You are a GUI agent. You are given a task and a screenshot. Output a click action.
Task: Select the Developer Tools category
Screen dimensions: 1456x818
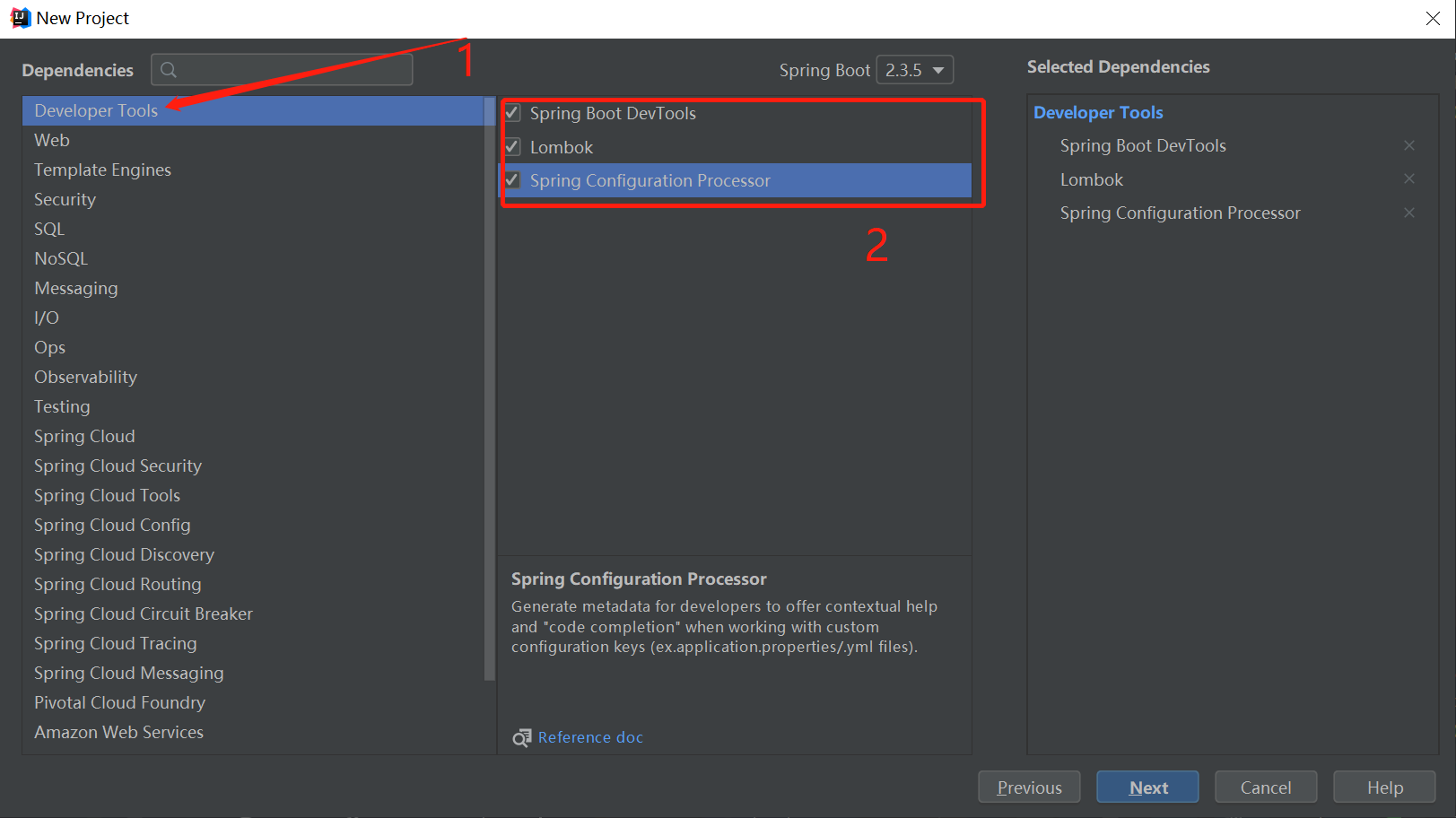(x=253, y=110)
